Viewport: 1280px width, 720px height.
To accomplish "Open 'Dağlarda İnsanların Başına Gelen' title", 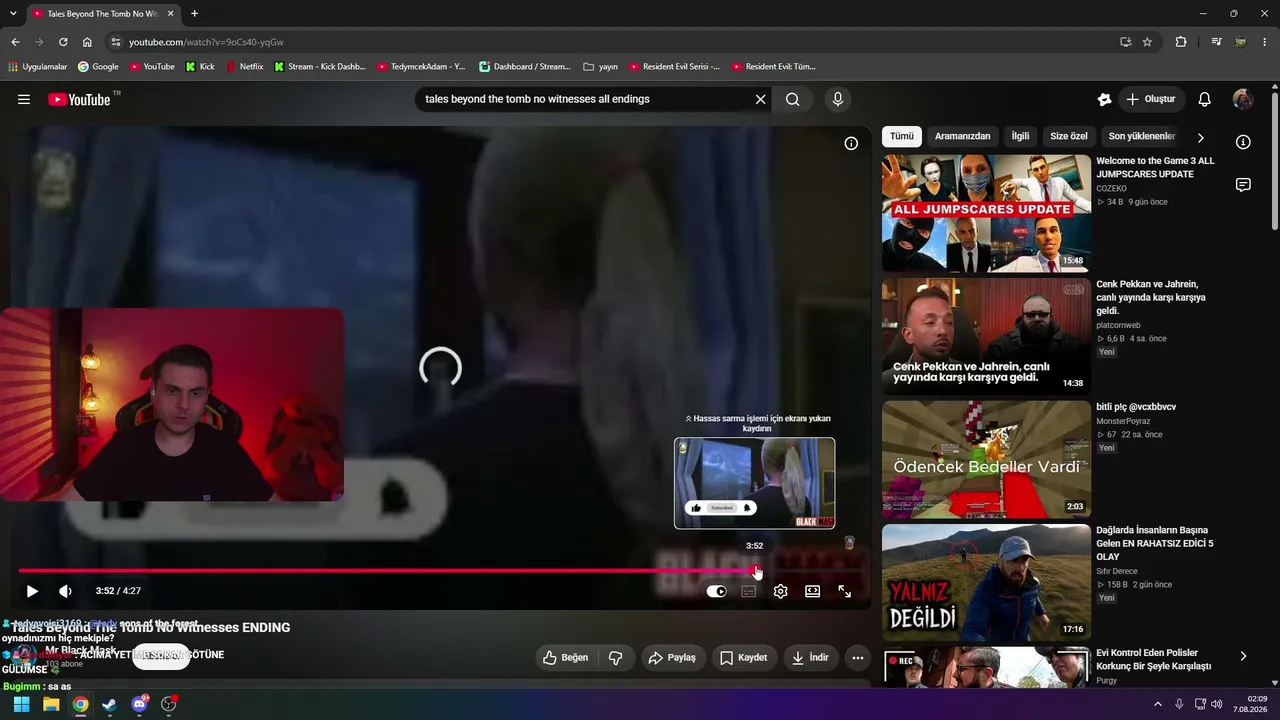I will point(1154,543).
